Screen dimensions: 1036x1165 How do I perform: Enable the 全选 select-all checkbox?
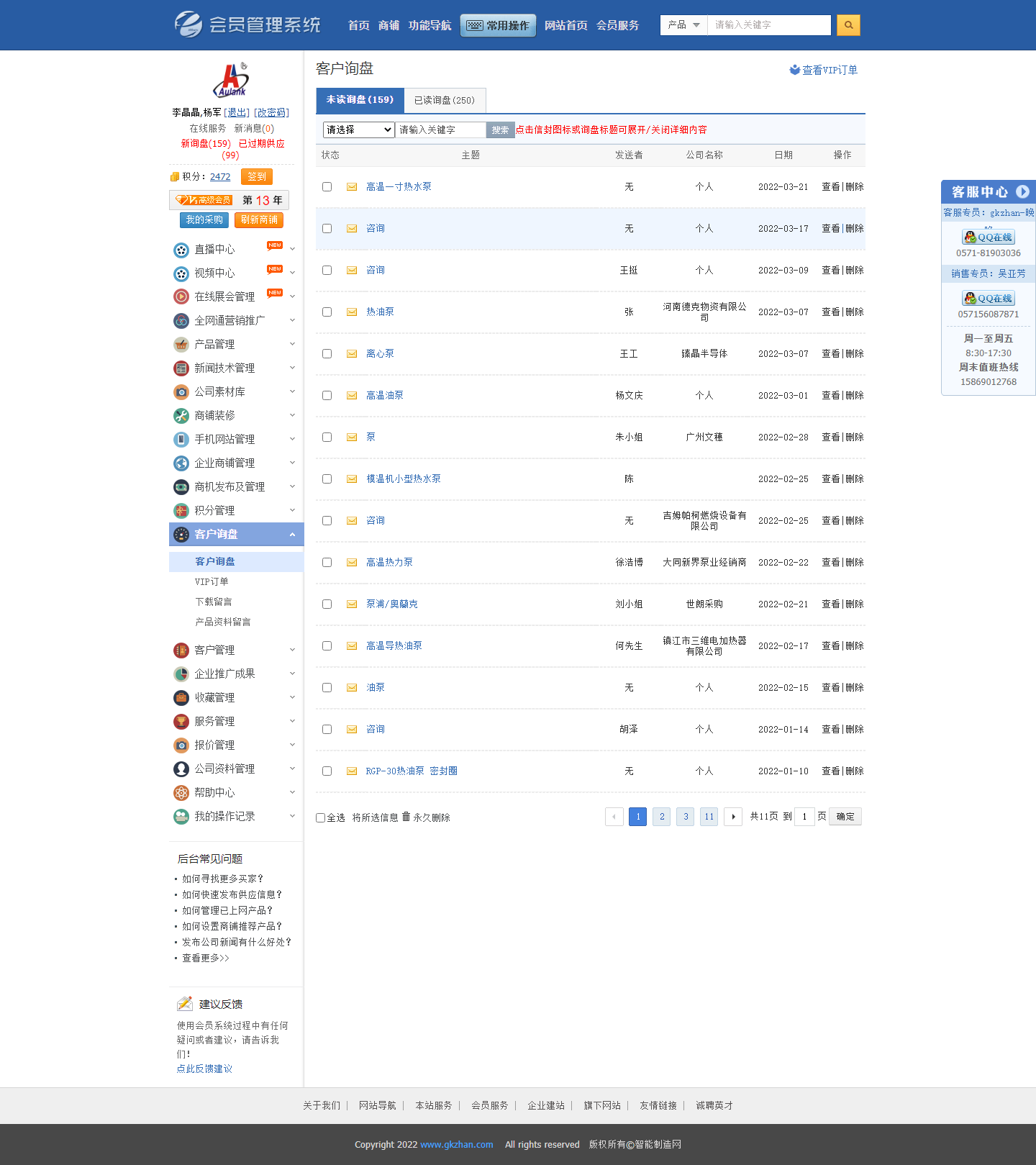(321, 818)
